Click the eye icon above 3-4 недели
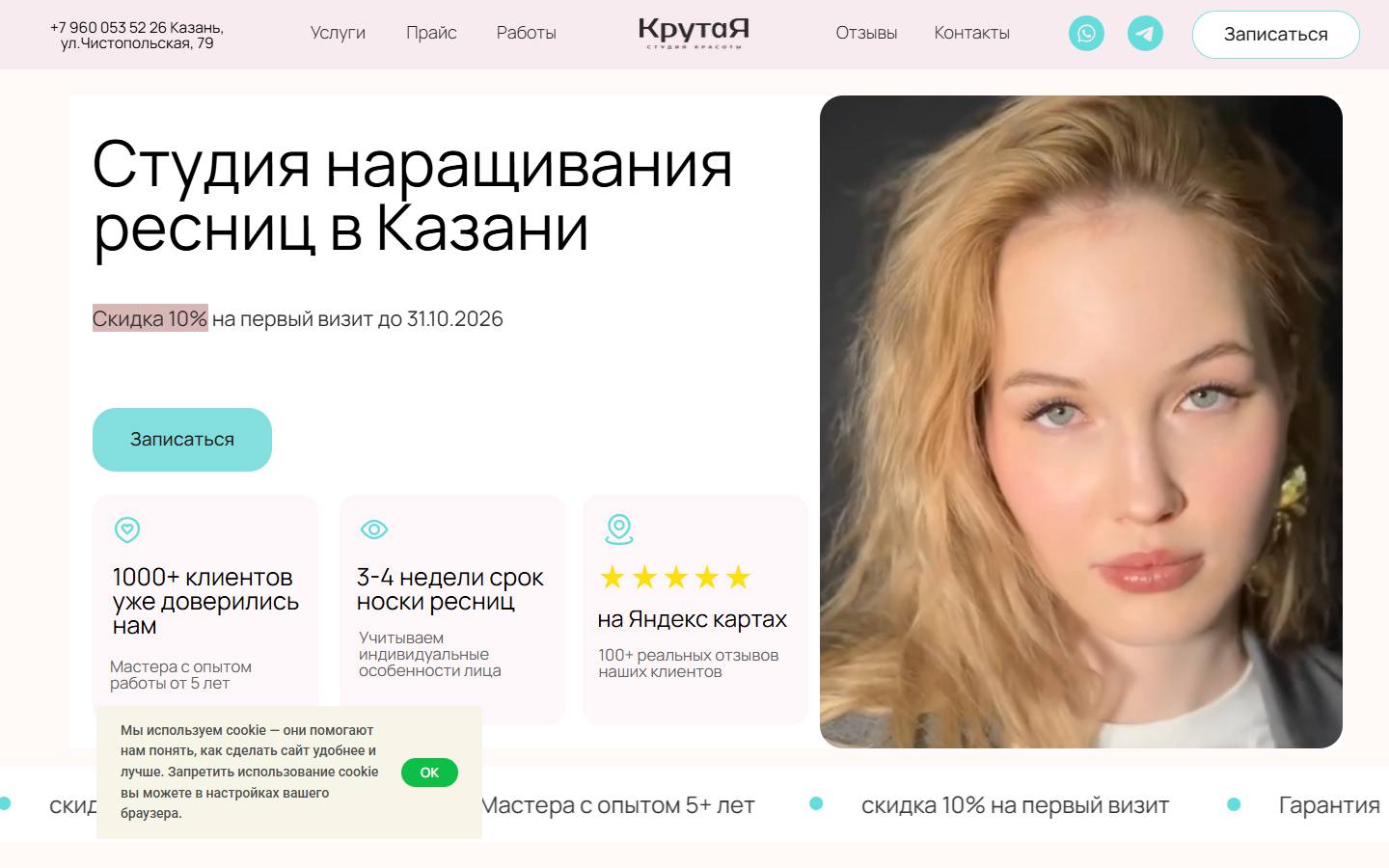 (x=373, y=529)
